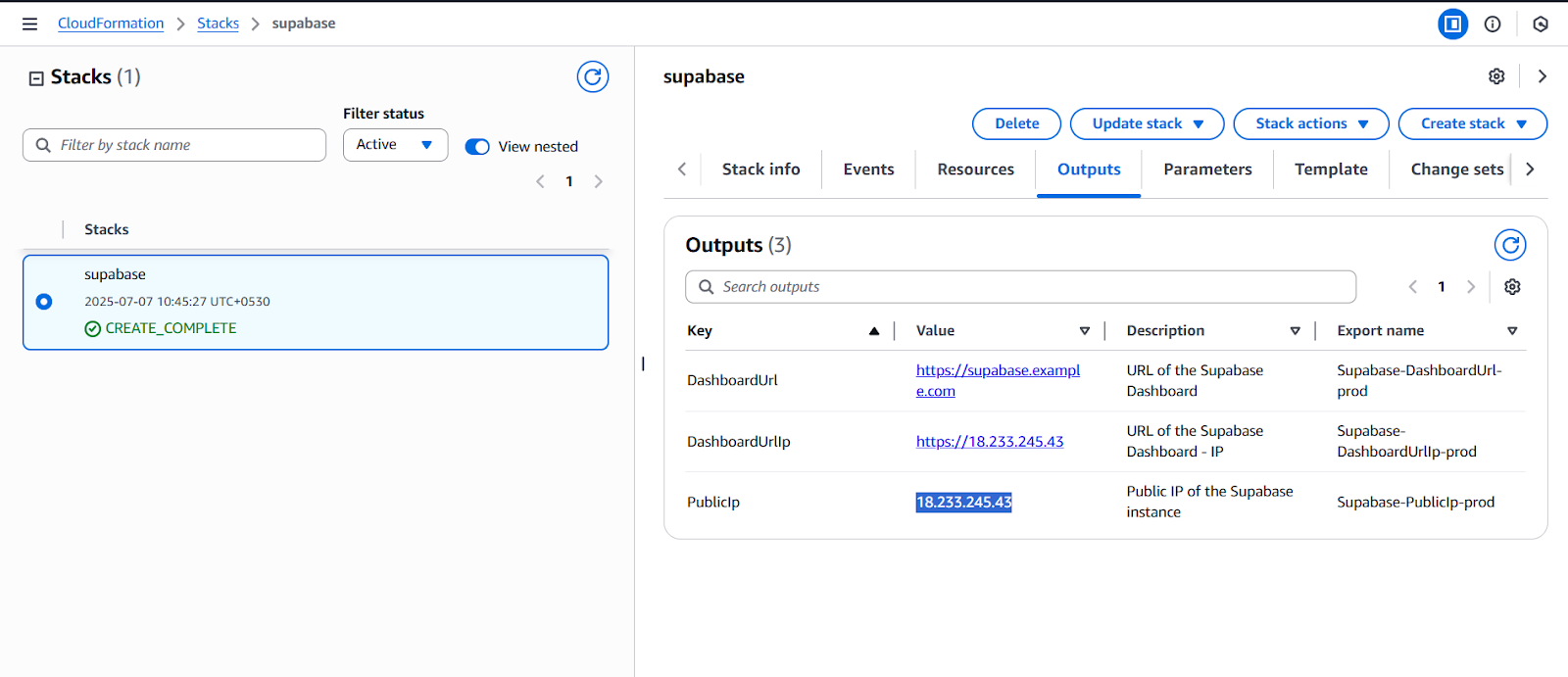Viewport: 1568px width, 677px height.
Task: Open the info panel icon
Action: [x=1493, y=24]
